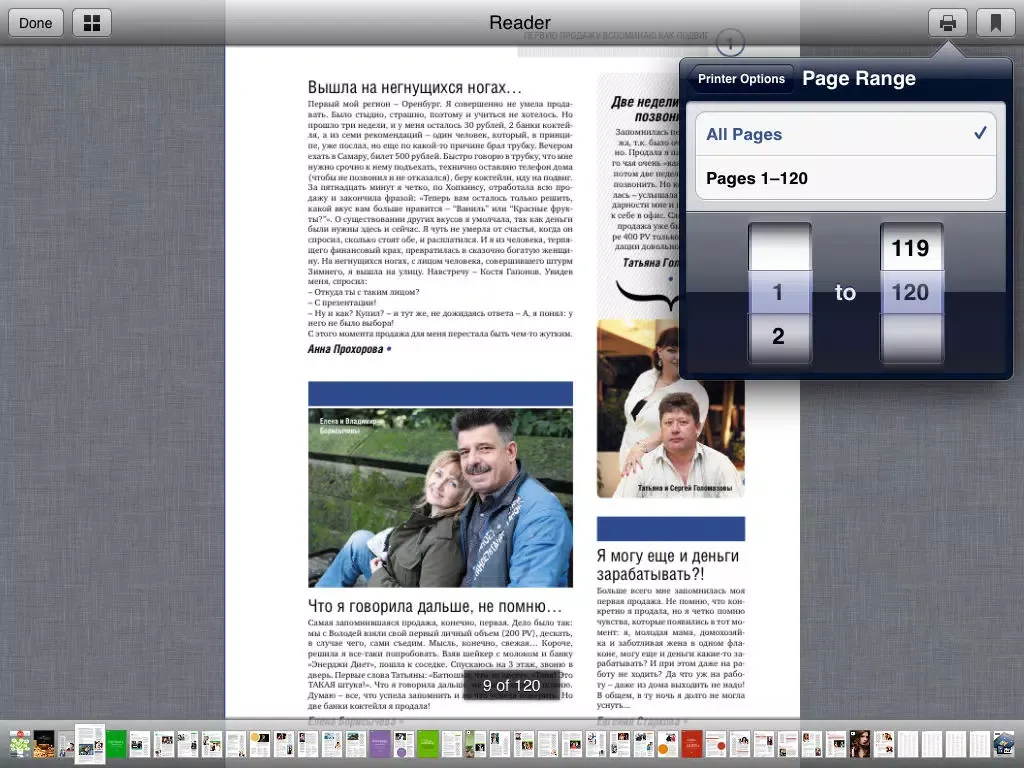The width and height of the screenshot is (1024, 768).
Task: Jump to the red page thumbnail
Action: (692, 744)
